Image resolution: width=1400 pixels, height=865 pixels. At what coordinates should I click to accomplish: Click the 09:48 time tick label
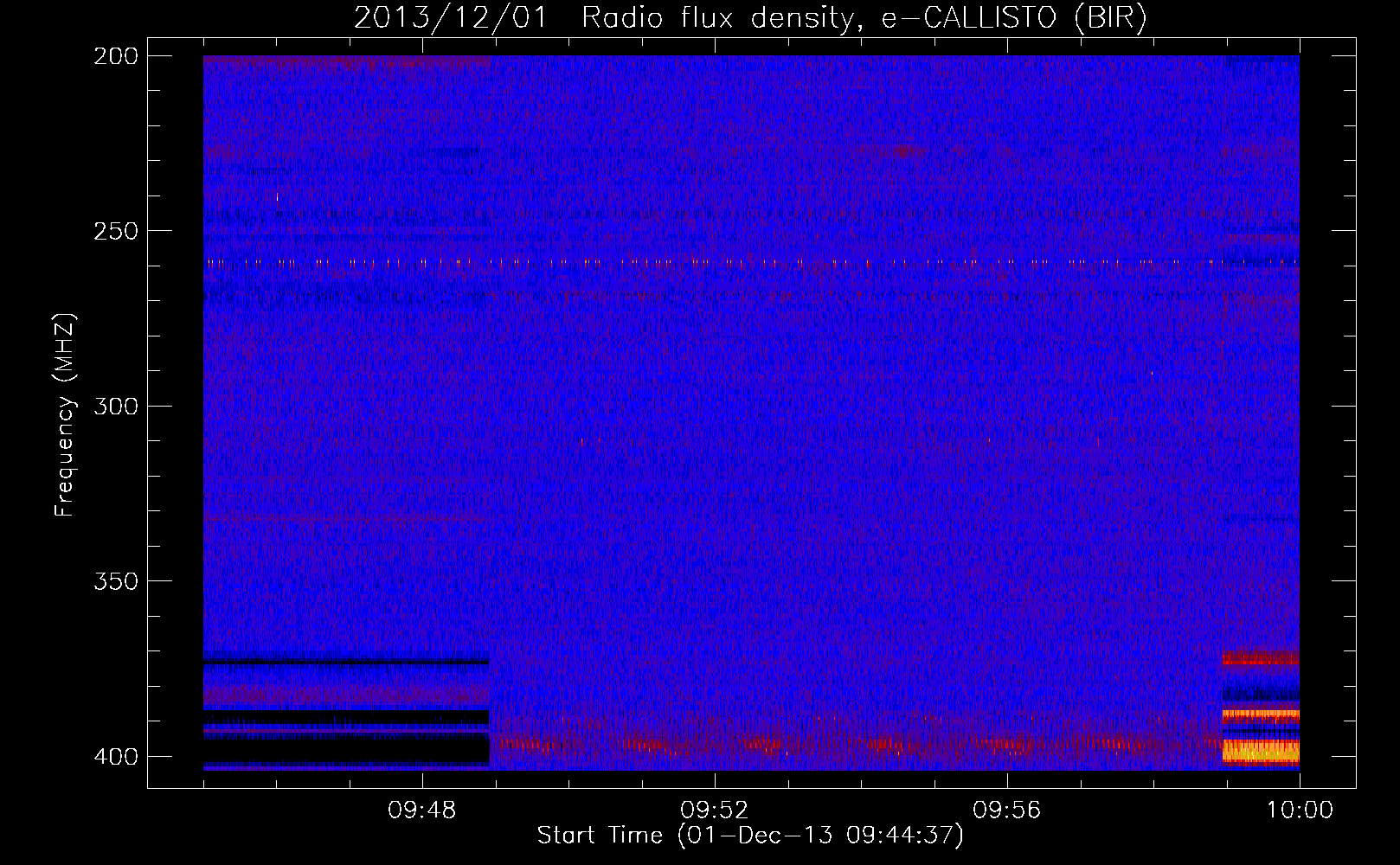coord(422,811)
